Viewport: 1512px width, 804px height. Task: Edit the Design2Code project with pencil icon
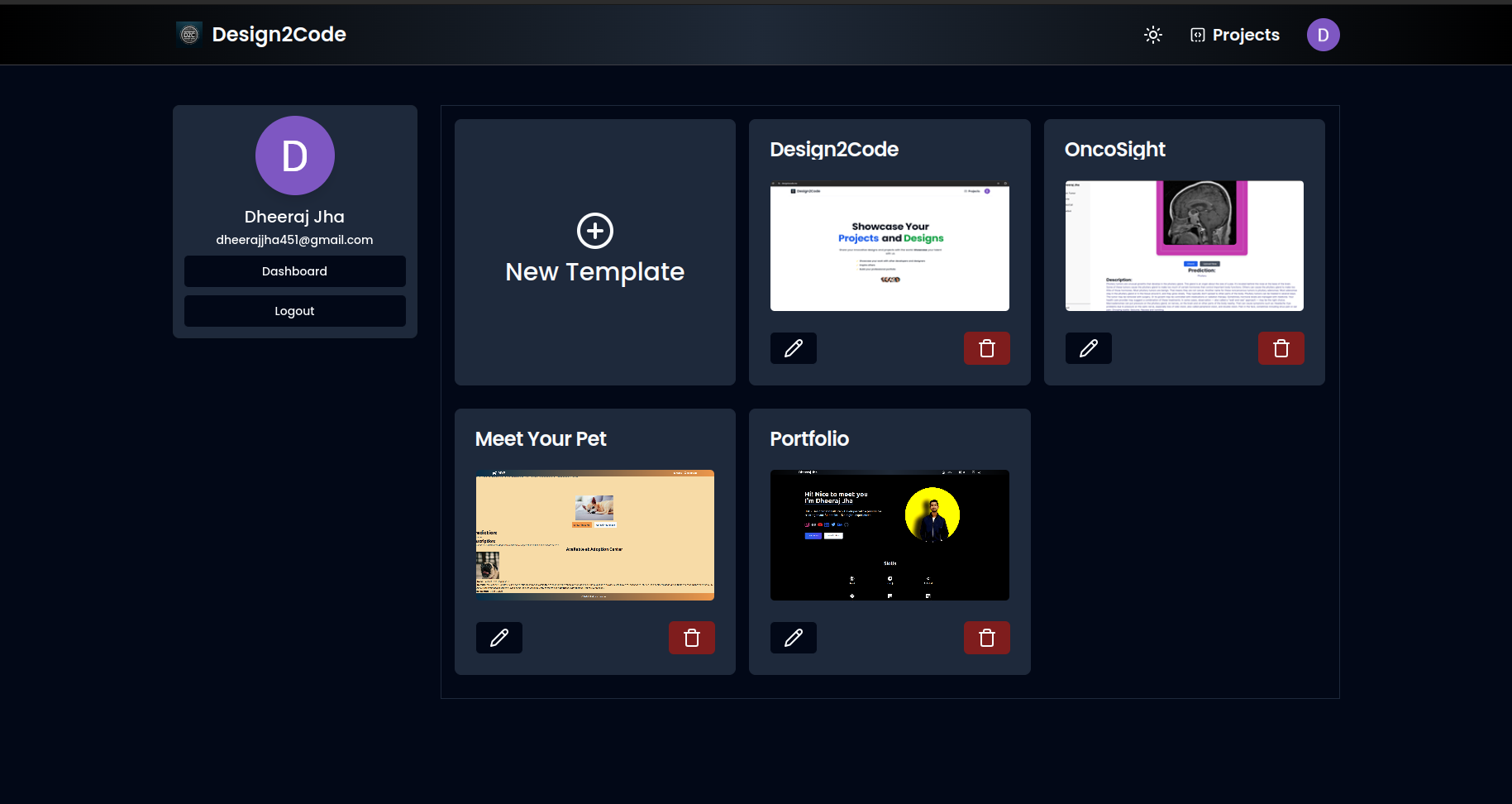coord(794,348)
